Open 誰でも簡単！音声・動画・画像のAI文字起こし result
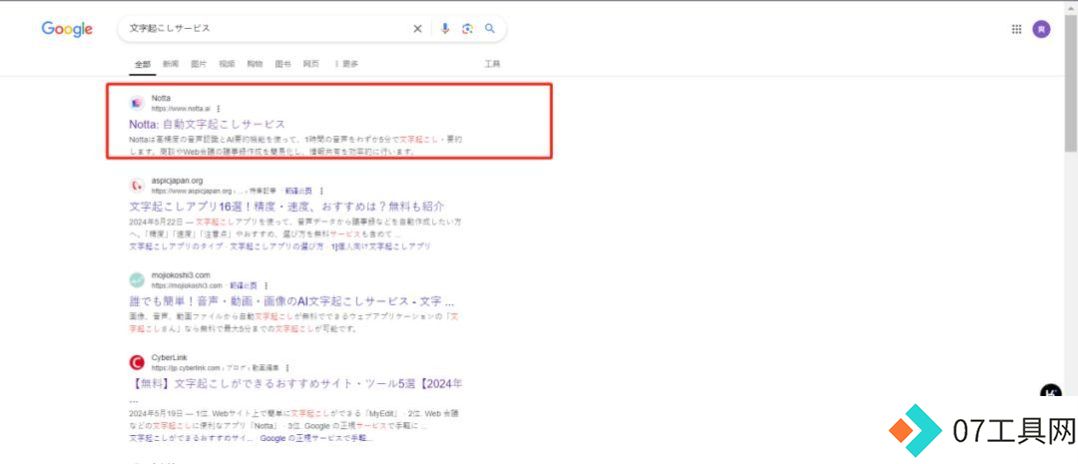 coord(292,301)
